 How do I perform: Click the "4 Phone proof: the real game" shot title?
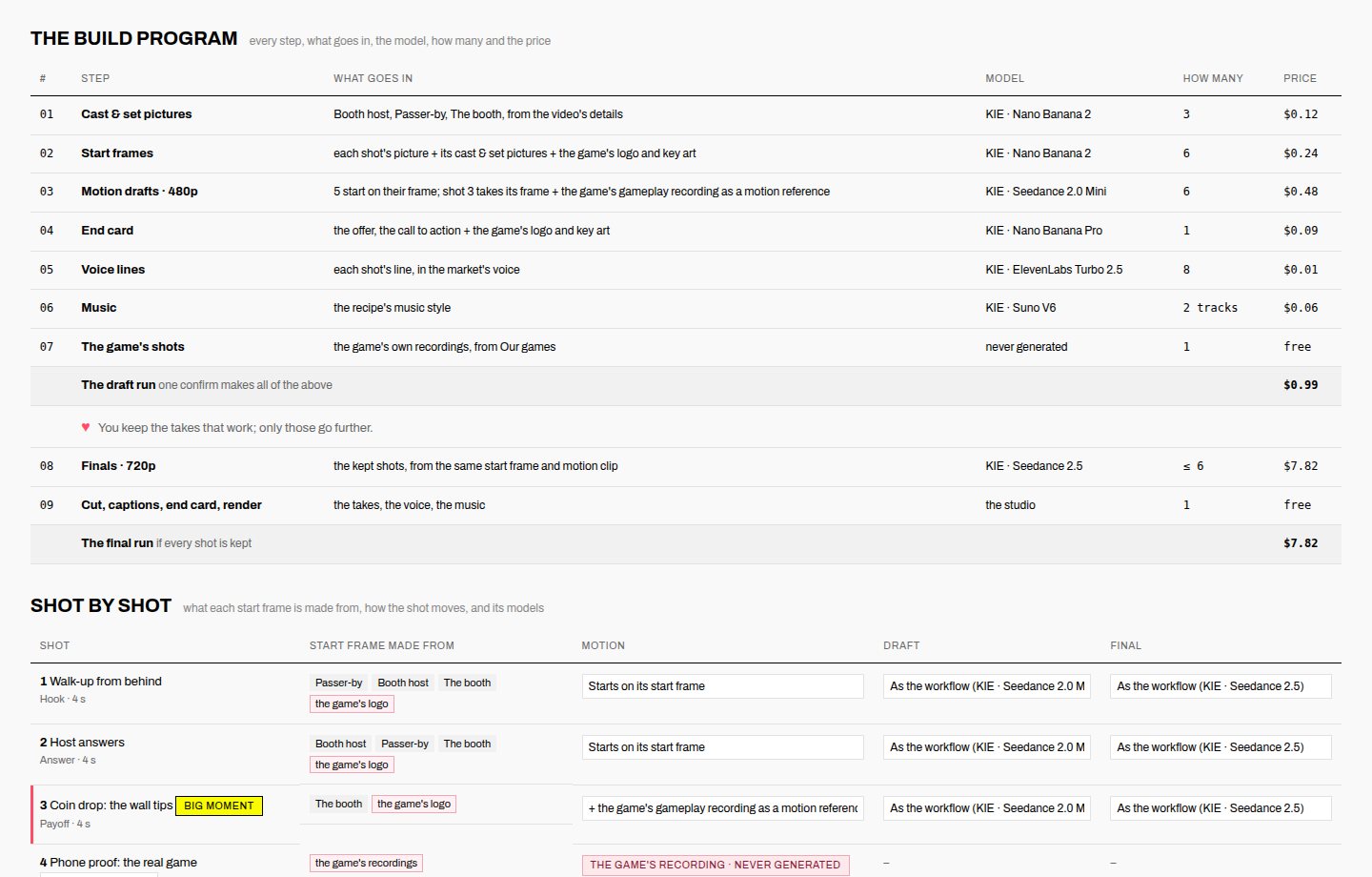[118, 863]
